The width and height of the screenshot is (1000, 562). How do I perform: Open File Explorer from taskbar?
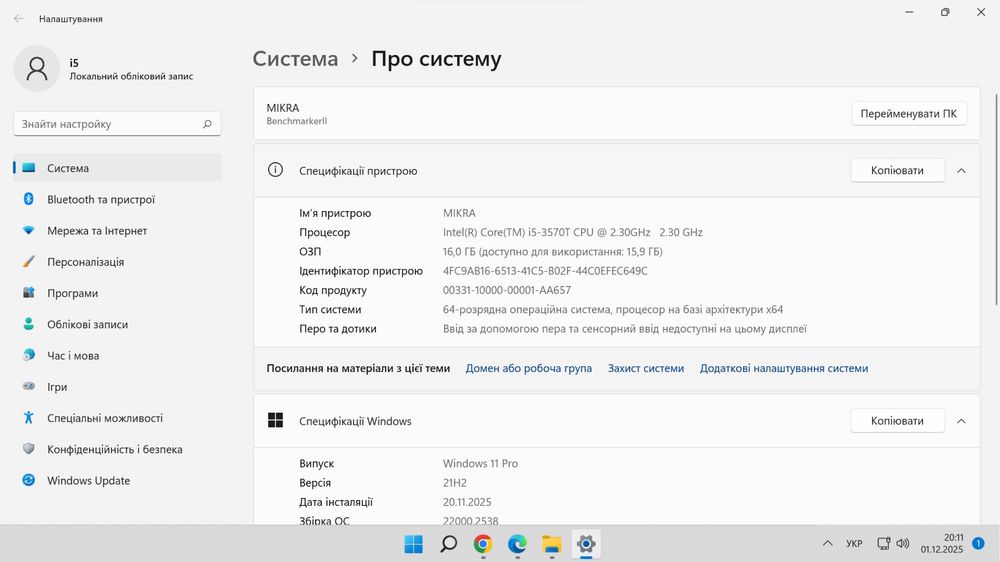552,544
